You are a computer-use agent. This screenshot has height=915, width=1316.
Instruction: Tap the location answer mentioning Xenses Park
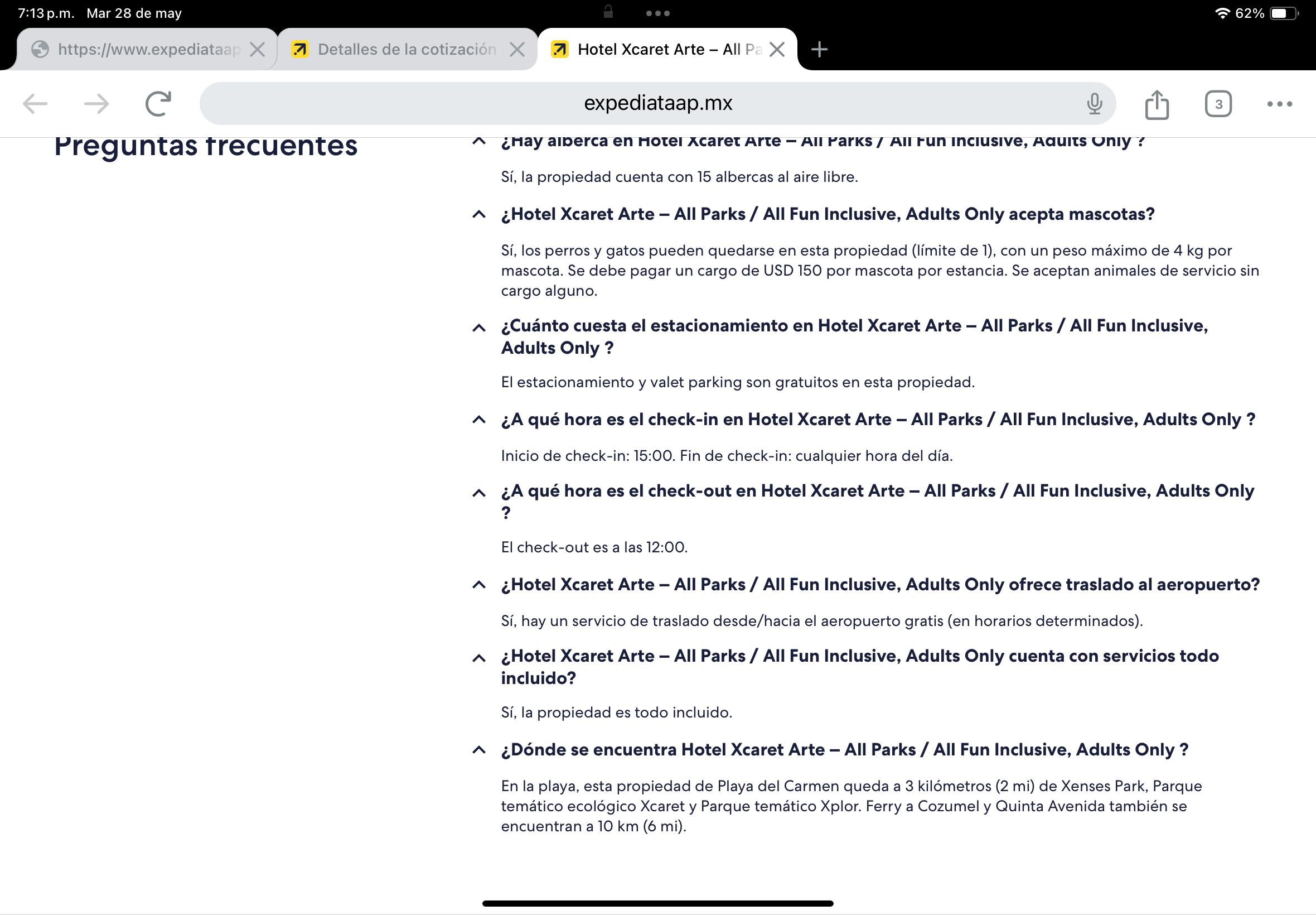851,806
